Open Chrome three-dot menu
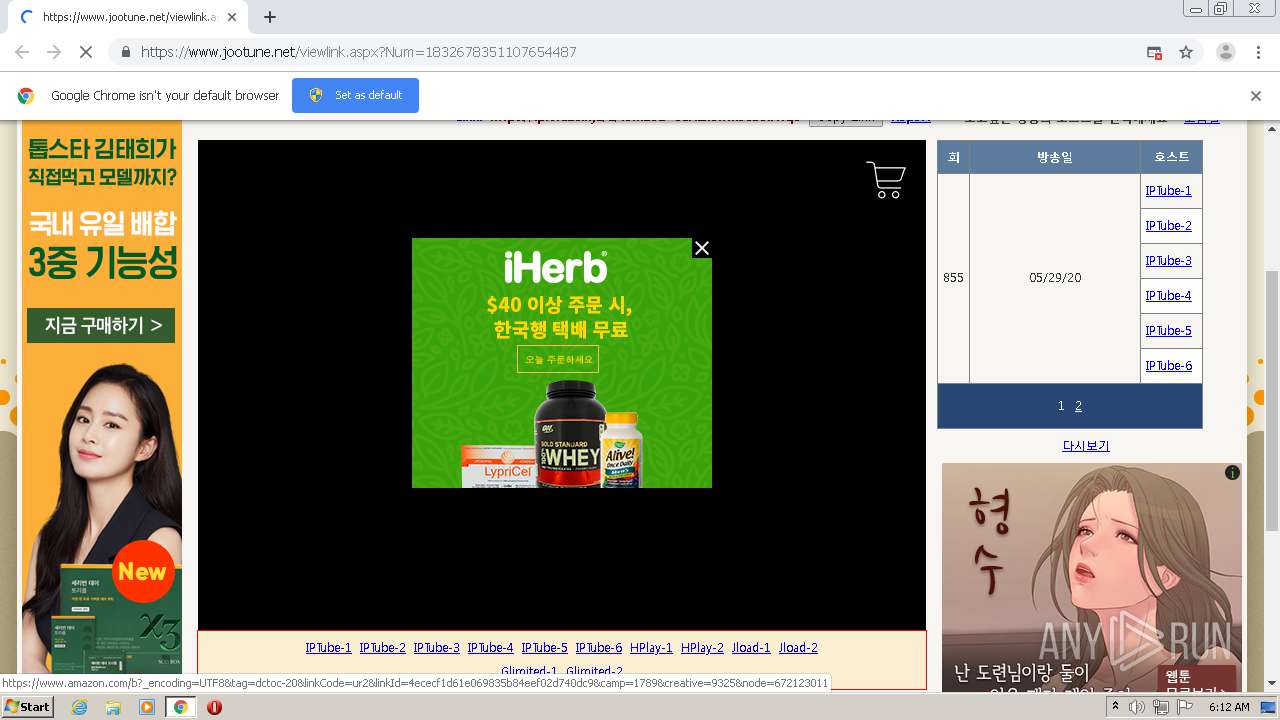 pos(1258,52)
